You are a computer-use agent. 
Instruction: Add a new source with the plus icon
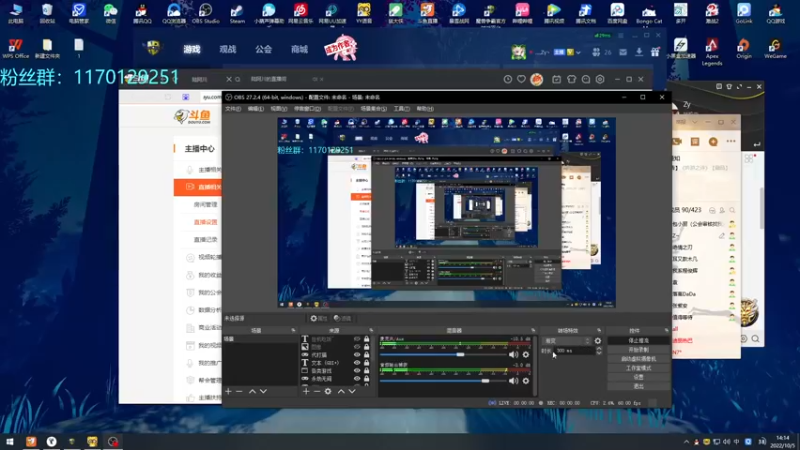pos(306,391)
